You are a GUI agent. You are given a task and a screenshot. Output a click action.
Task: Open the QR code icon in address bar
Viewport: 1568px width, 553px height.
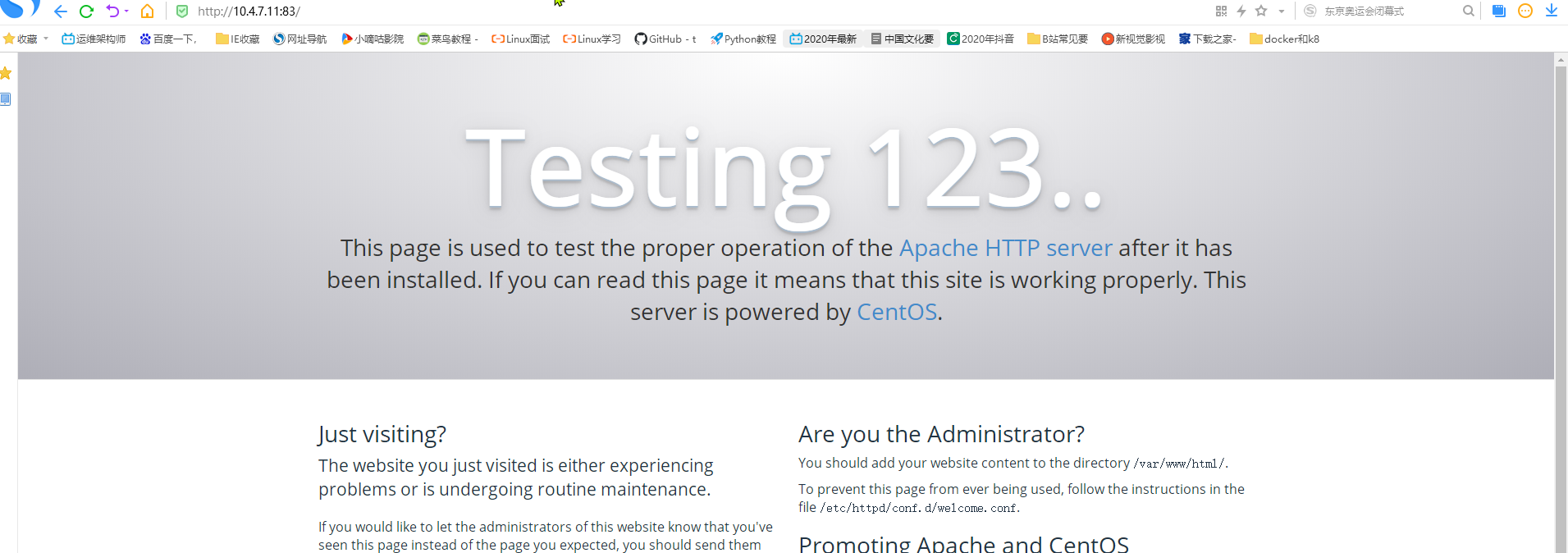pyautogui.click(x=1221, y=11)
